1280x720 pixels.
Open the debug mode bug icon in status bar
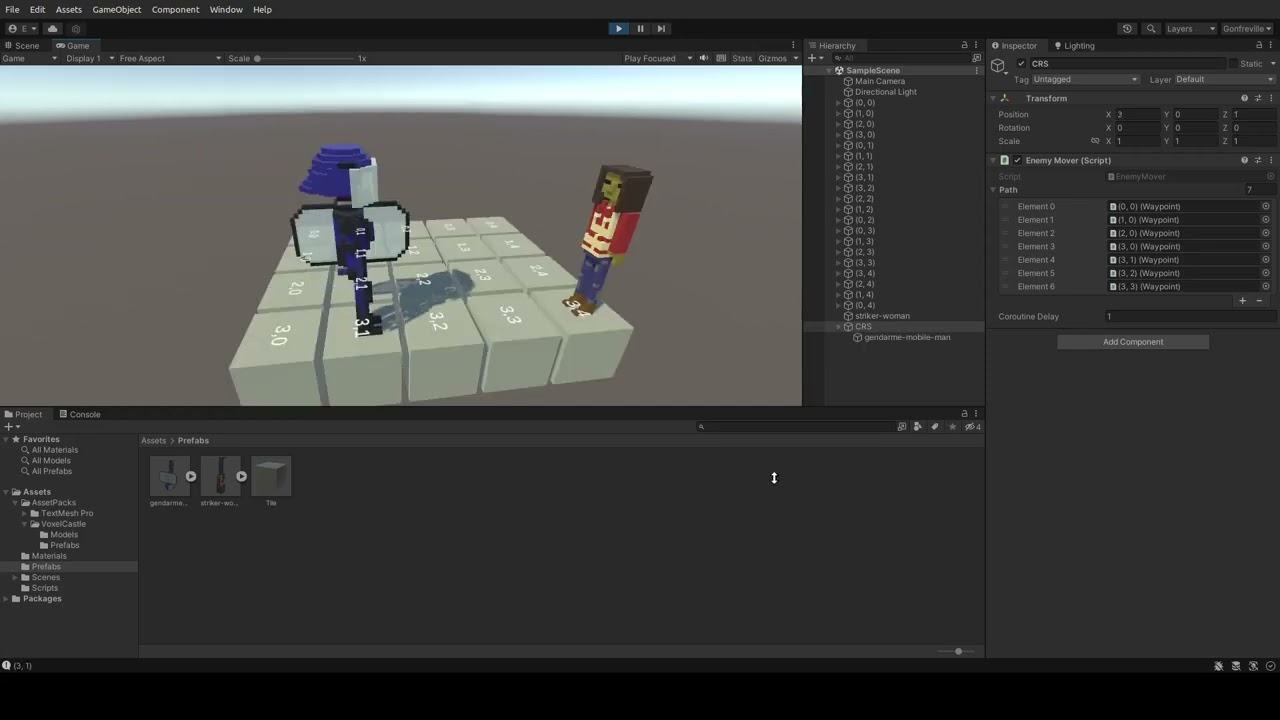(1219, 666)
